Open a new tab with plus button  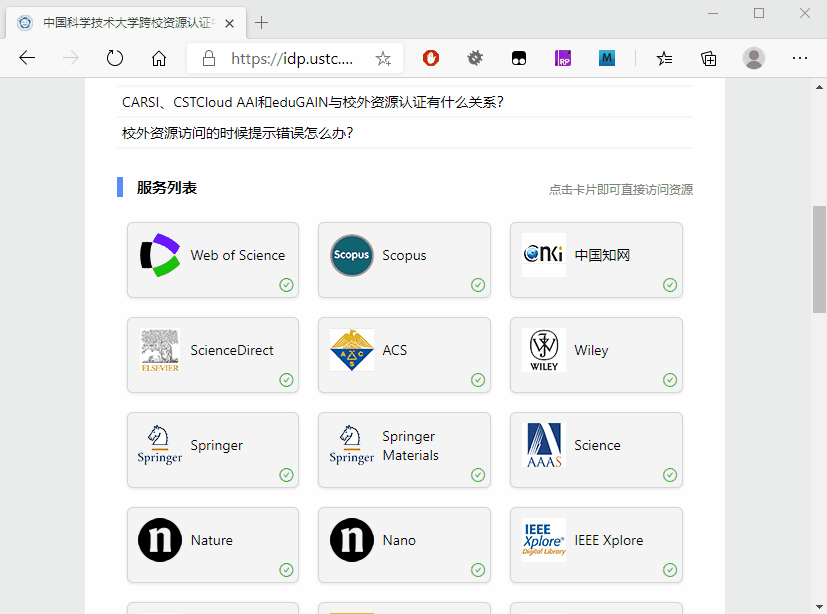point(261,23)
